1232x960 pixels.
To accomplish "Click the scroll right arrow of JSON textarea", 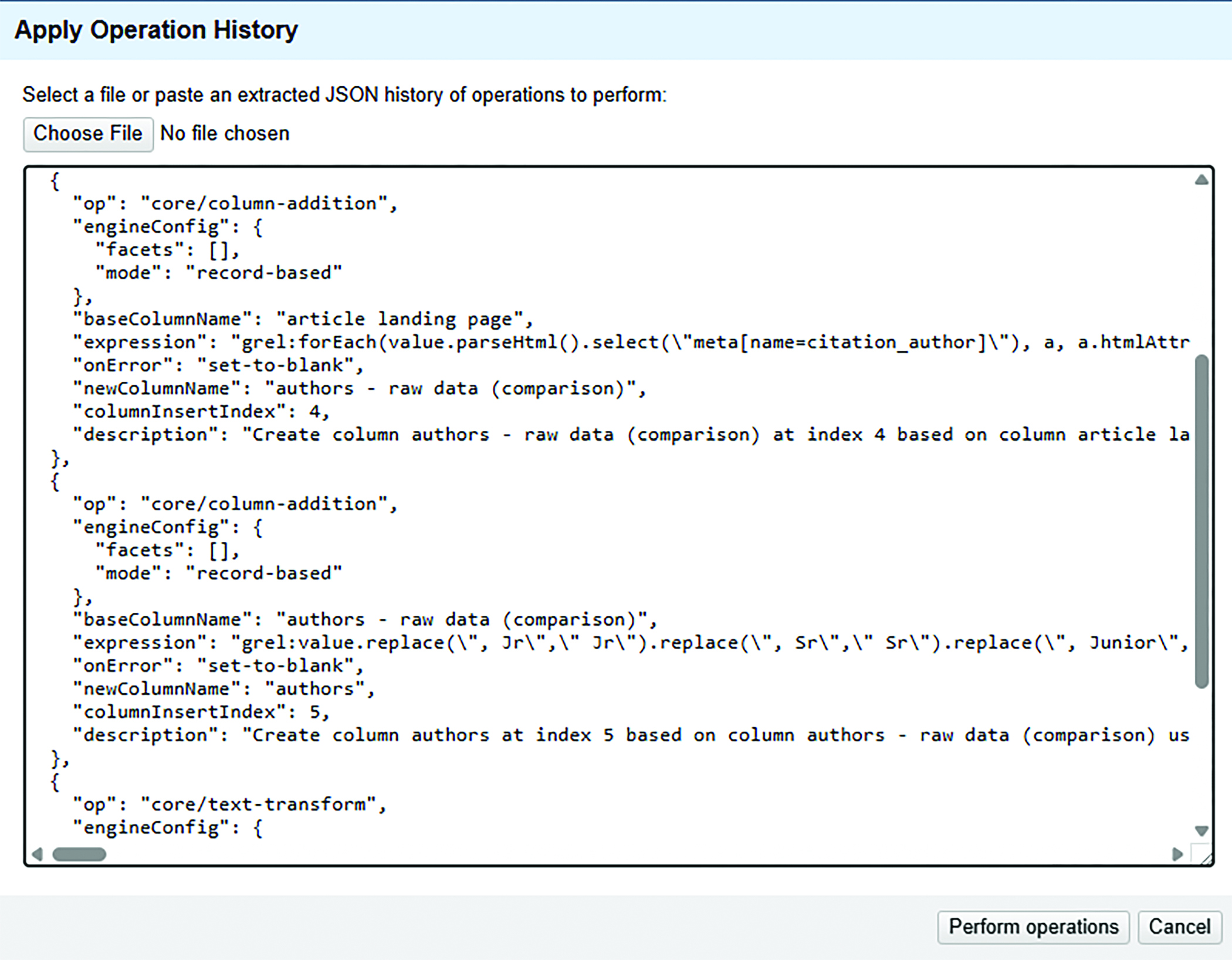I will point(1177,854).
